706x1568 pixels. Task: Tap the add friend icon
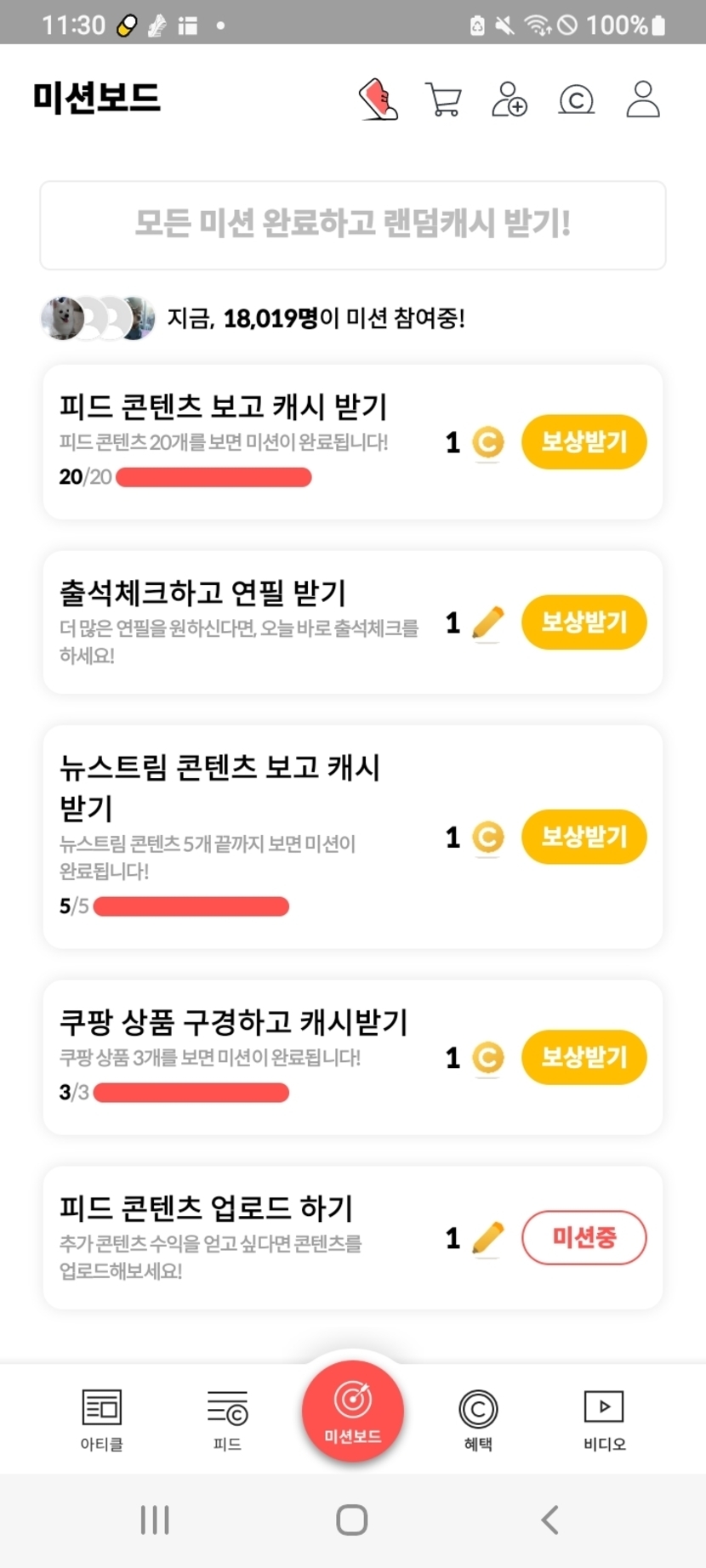510,99
